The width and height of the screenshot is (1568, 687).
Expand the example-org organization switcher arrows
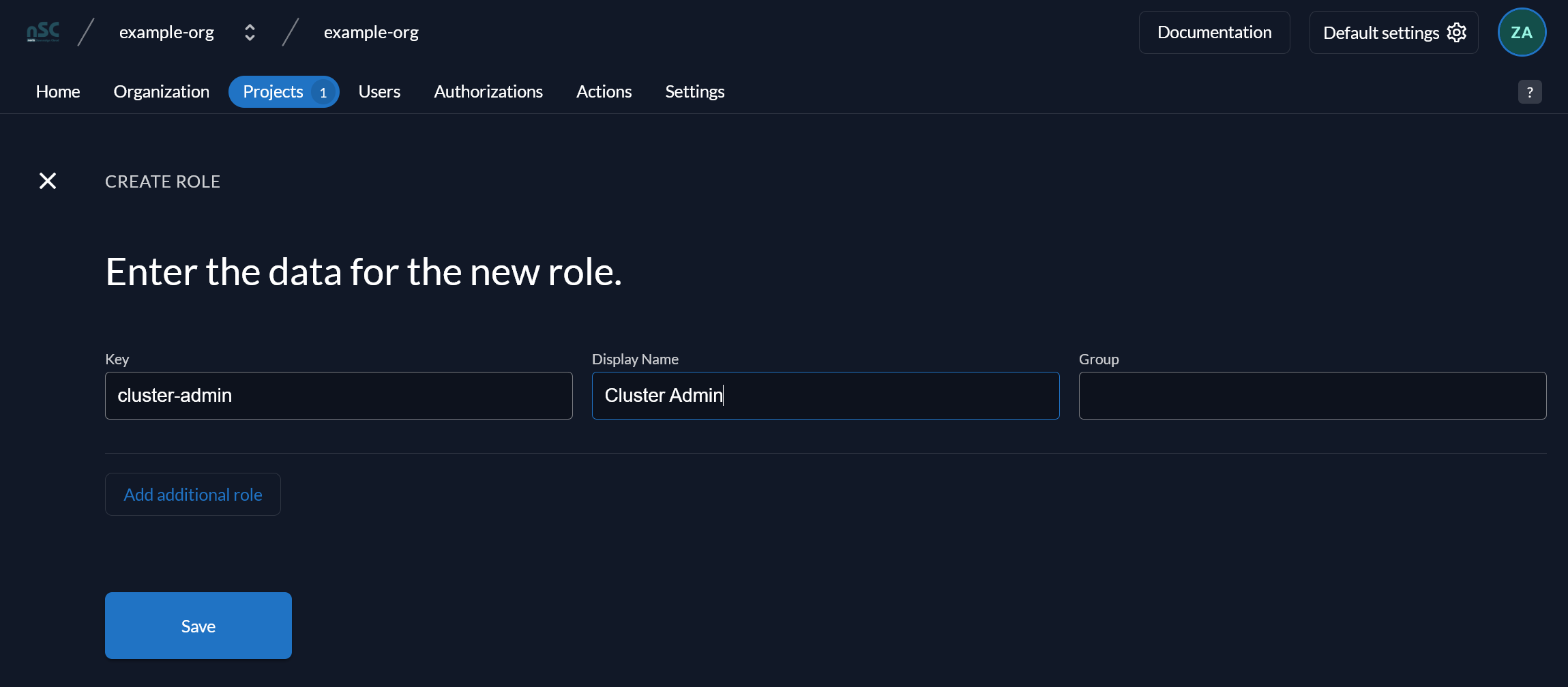tap(250, 32)
